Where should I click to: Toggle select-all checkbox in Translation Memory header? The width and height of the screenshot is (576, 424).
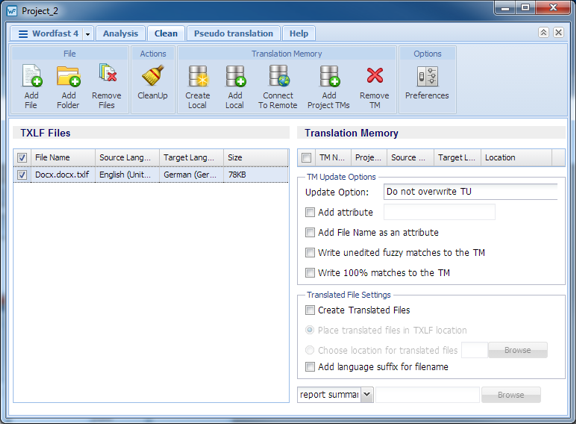[x=306, y=158]
